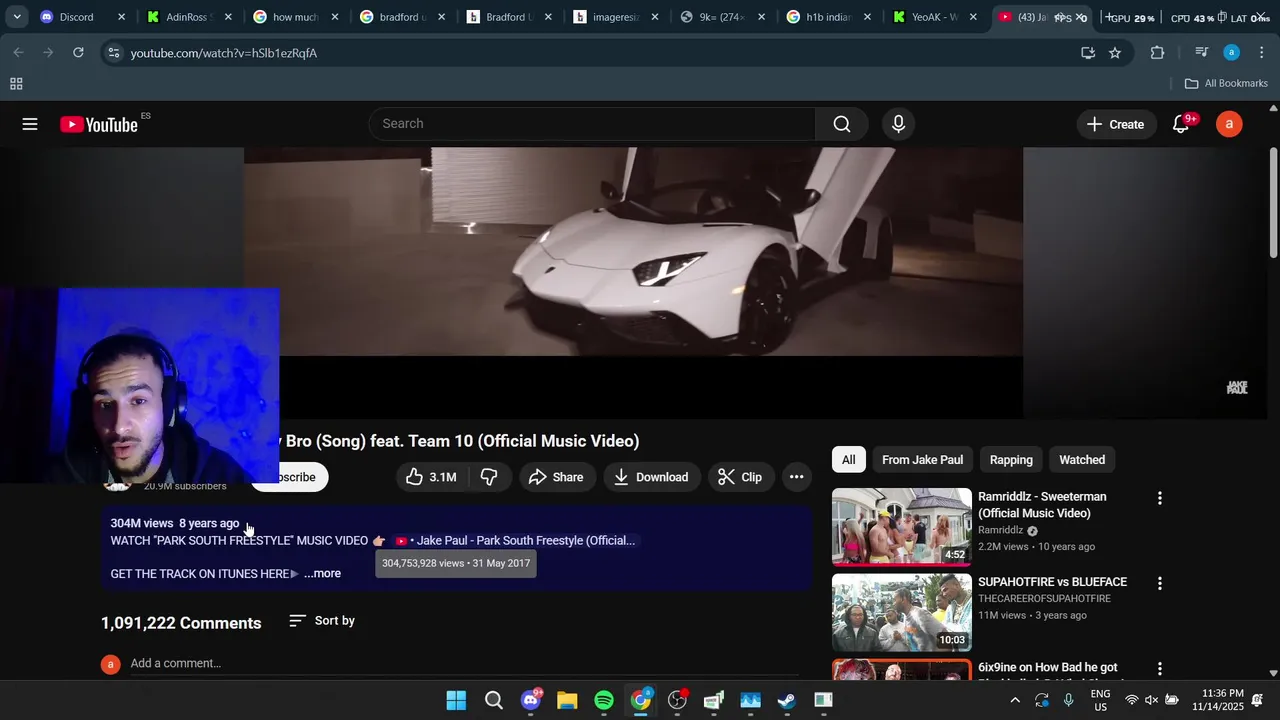Open All Bookmarks folder
1280x720 pixels.
click(x=1226, y=84)
